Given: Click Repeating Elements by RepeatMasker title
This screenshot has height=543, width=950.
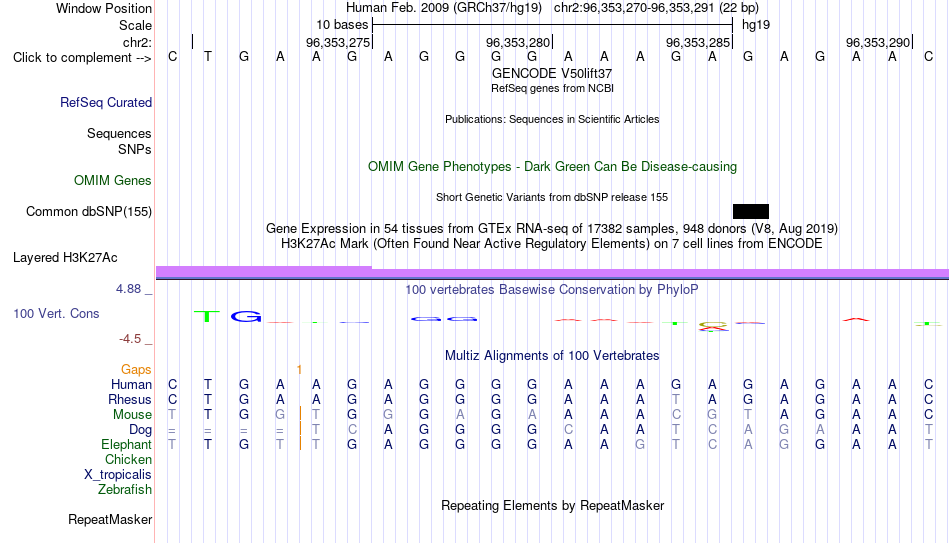Looking at the screenshot, I should coord(552,506).
